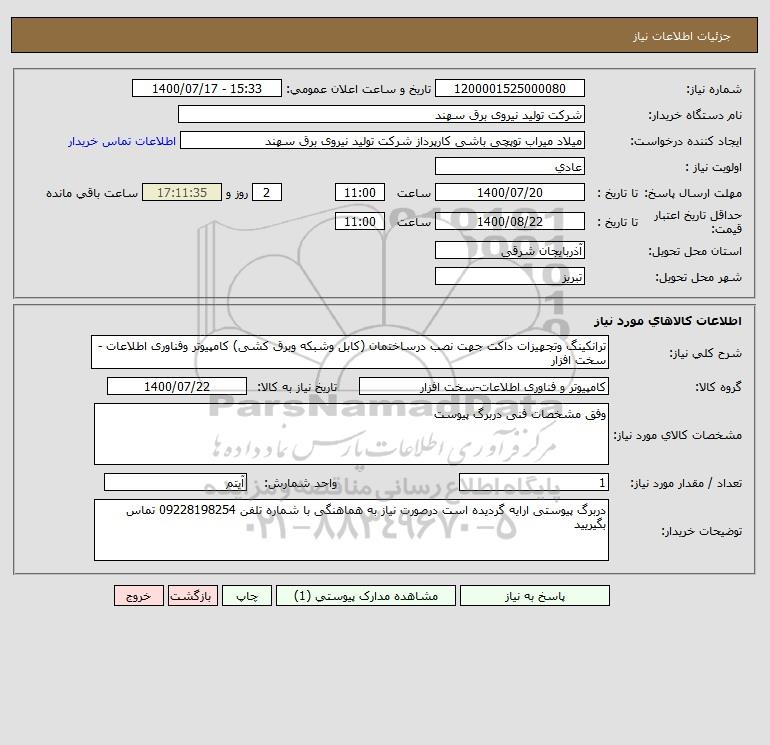Screen dimensions: 770x745
Task: Click the label مشخصات کالای مورد نیاز
Action: pyautogui.click(x=678, y=435)
